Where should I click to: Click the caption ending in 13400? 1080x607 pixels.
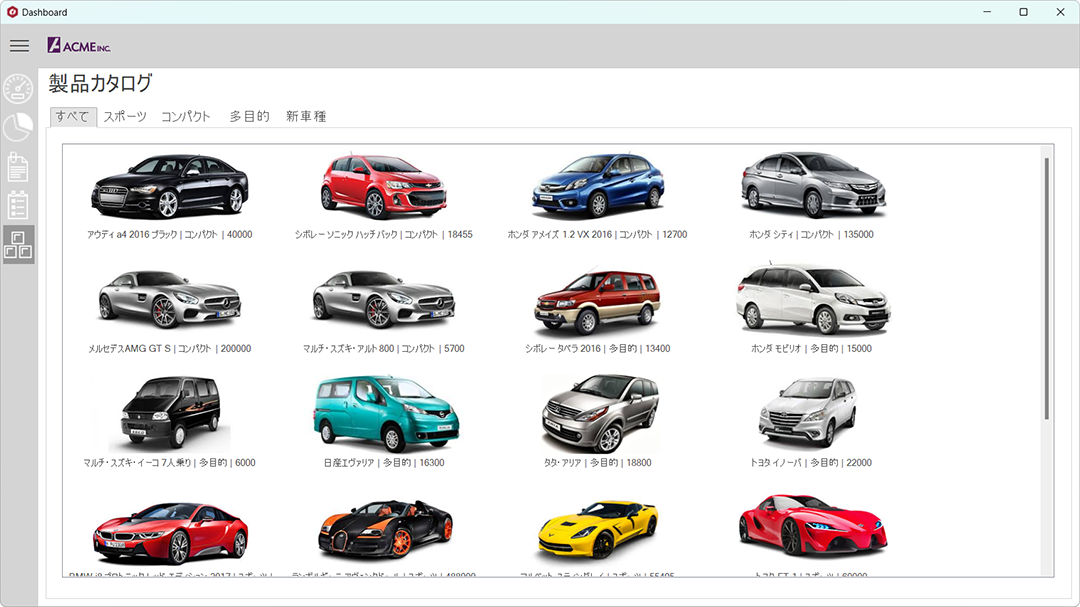[x=597, y=349]
